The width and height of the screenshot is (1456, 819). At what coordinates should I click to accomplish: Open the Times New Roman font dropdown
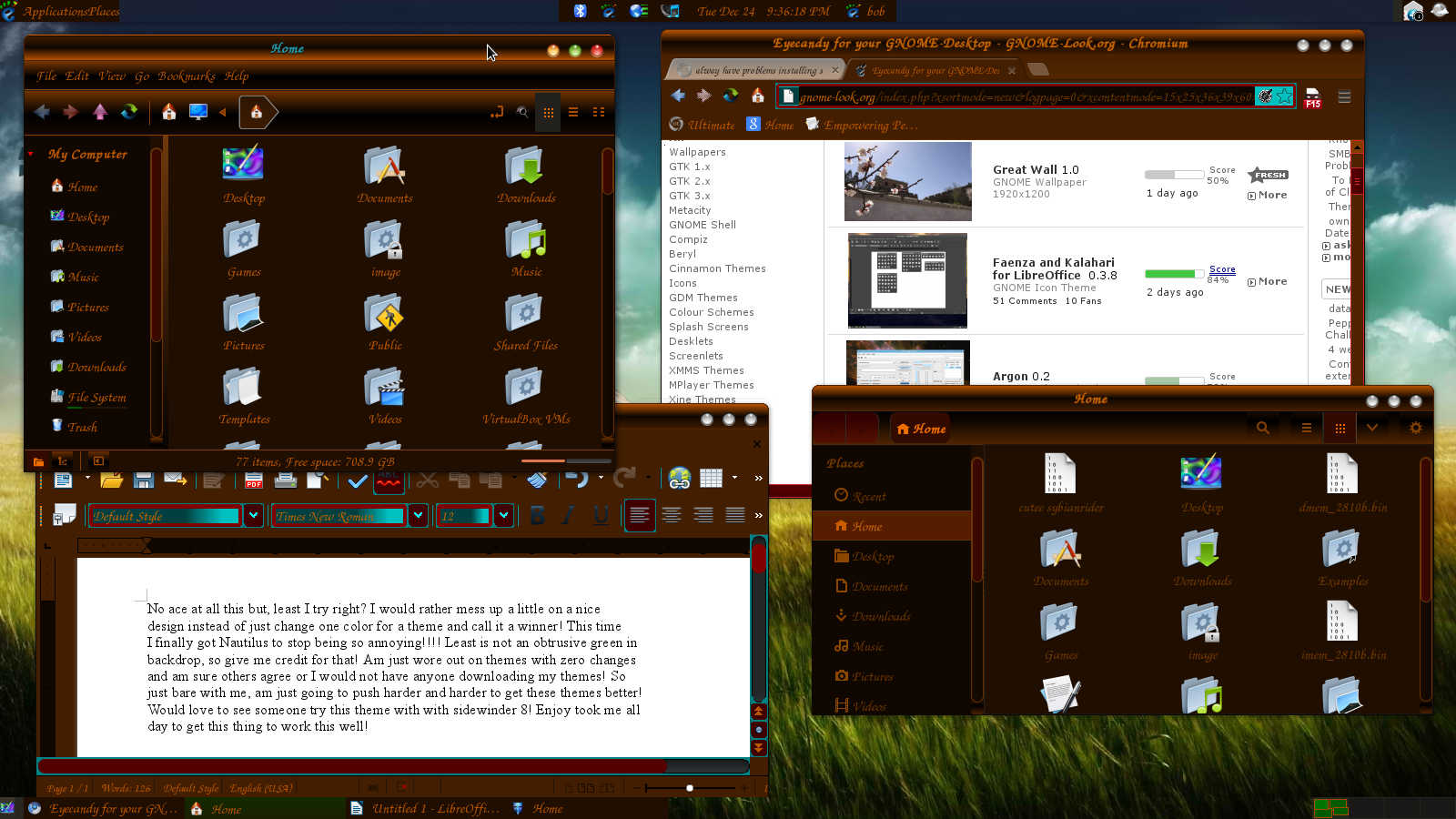(418, 516)
